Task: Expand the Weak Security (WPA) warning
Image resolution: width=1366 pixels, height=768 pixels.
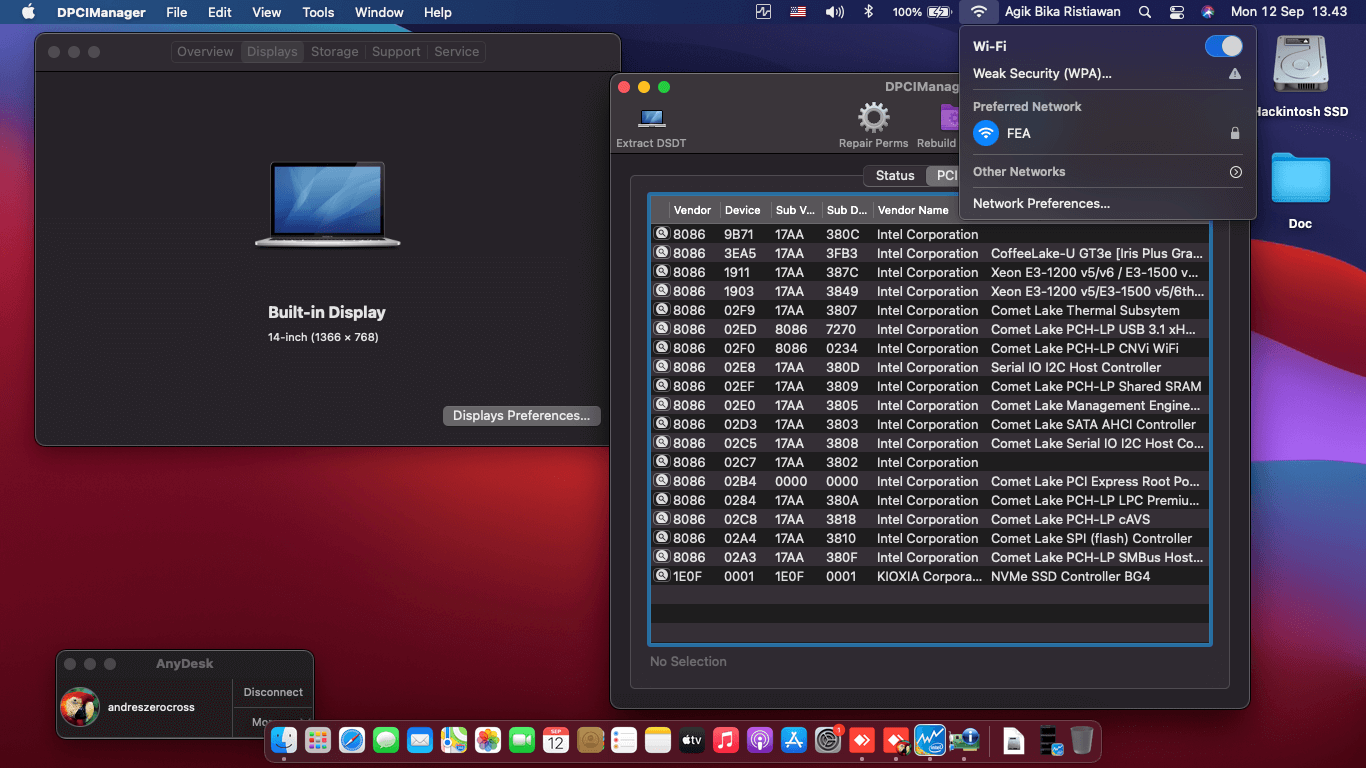Action: click(x=1234, y=74)
